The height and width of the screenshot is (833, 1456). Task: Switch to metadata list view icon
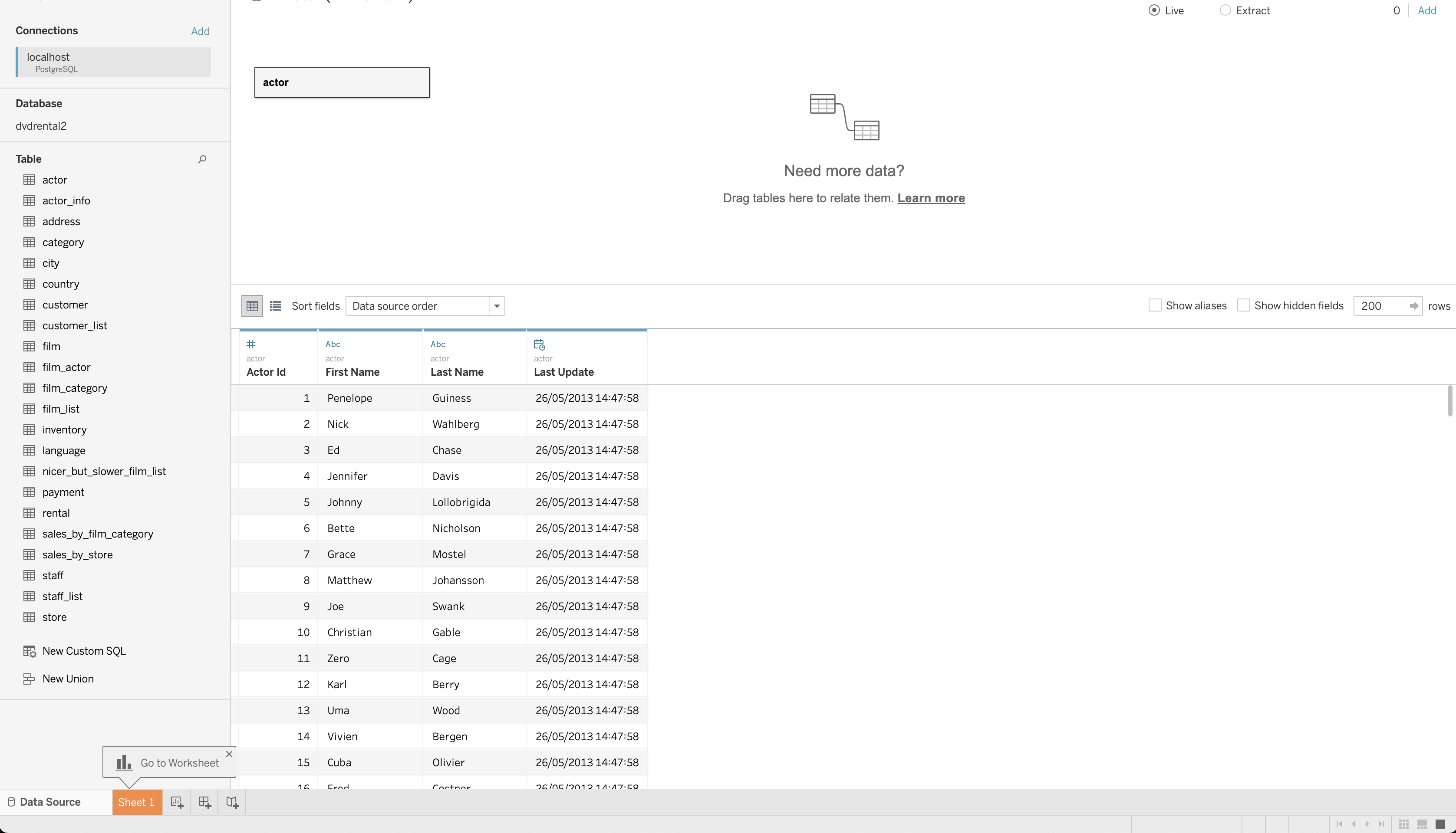click(x=275, y=305)
